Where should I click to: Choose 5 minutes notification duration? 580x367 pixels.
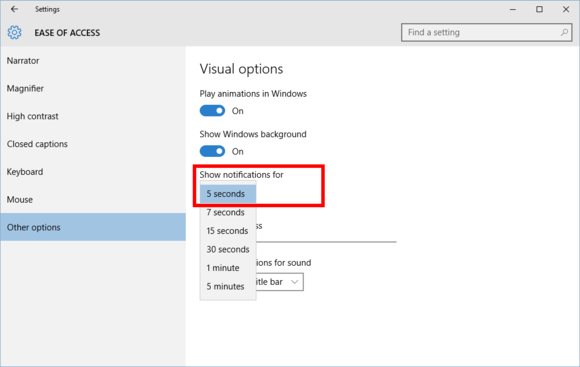point(228,286)
